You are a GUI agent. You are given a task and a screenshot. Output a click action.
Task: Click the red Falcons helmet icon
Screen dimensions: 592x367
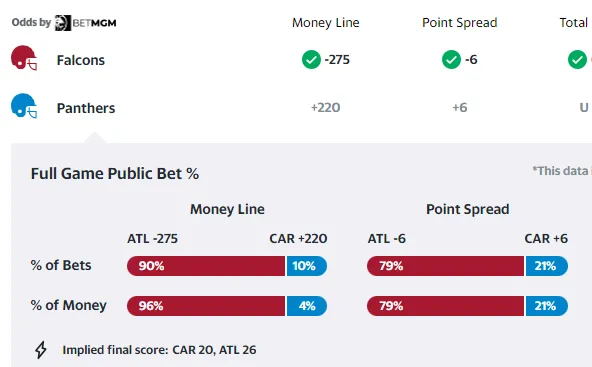24,58
